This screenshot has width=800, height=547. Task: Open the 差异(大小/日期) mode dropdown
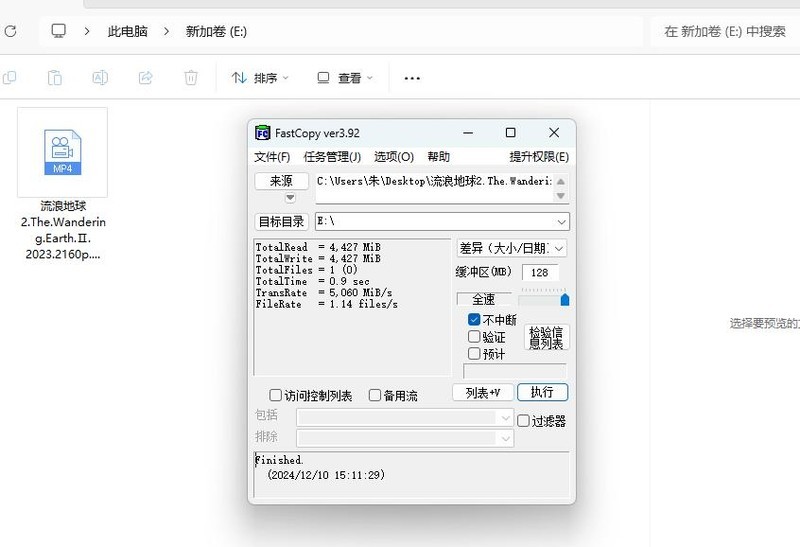click(511, 248)
